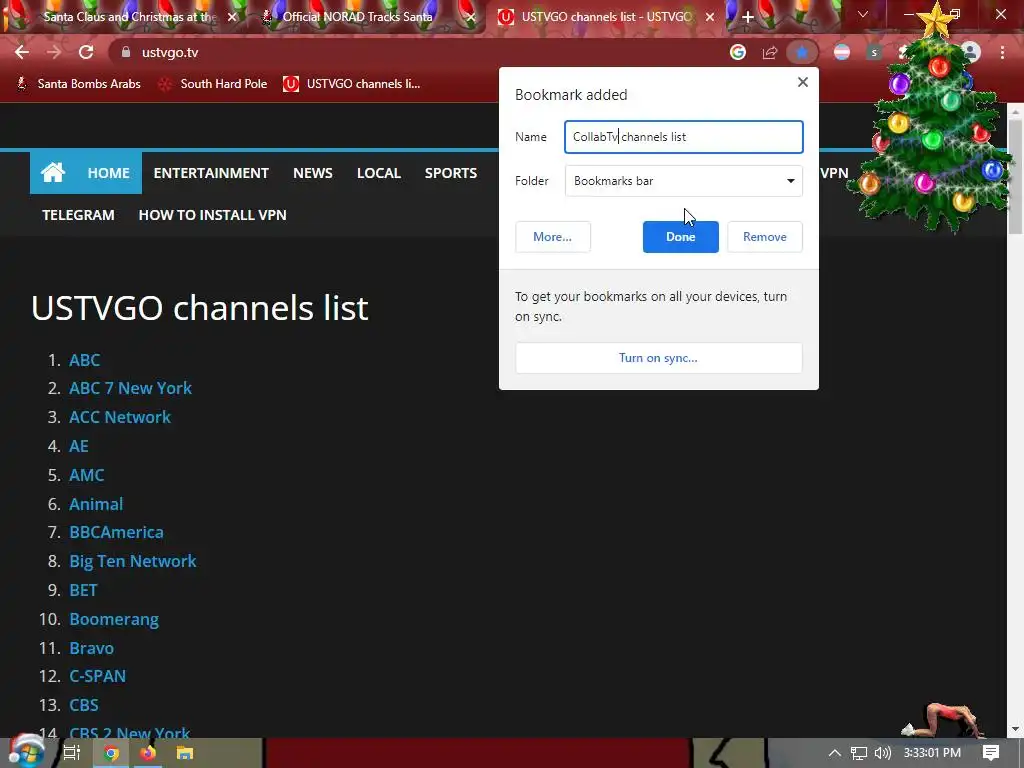This screenshot has width=1024, height=768.
Task: Launch Firefox from the taskbar
Action: tap(148, 753)
